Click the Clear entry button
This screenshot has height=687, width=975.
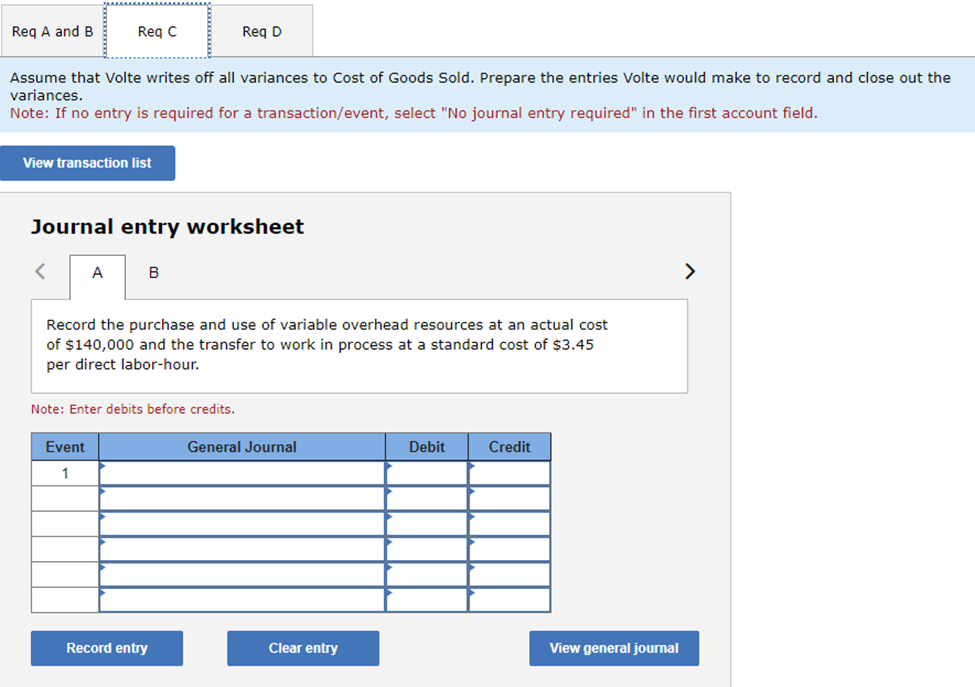pyautogui.click(x=303, y=648)
